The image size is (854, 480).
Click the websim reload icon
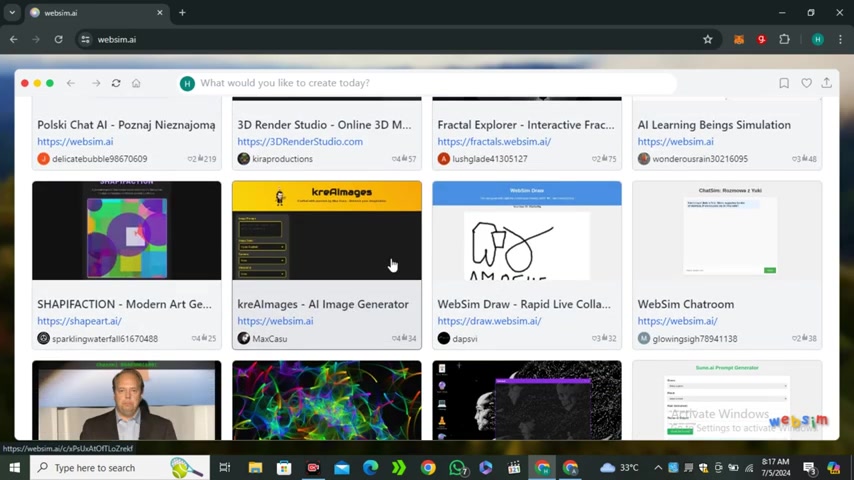coord(116,83)
